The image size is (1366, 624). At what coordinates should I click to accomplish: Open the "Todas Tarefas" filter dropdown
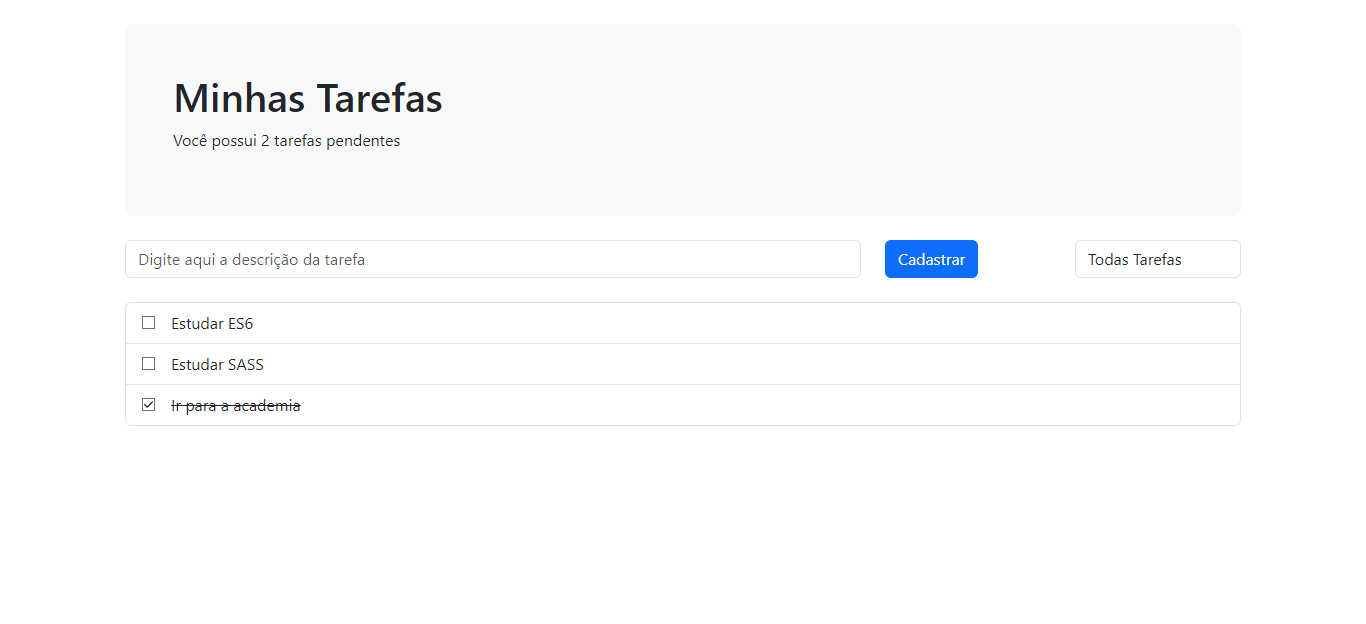click(x=1157, y=259)
